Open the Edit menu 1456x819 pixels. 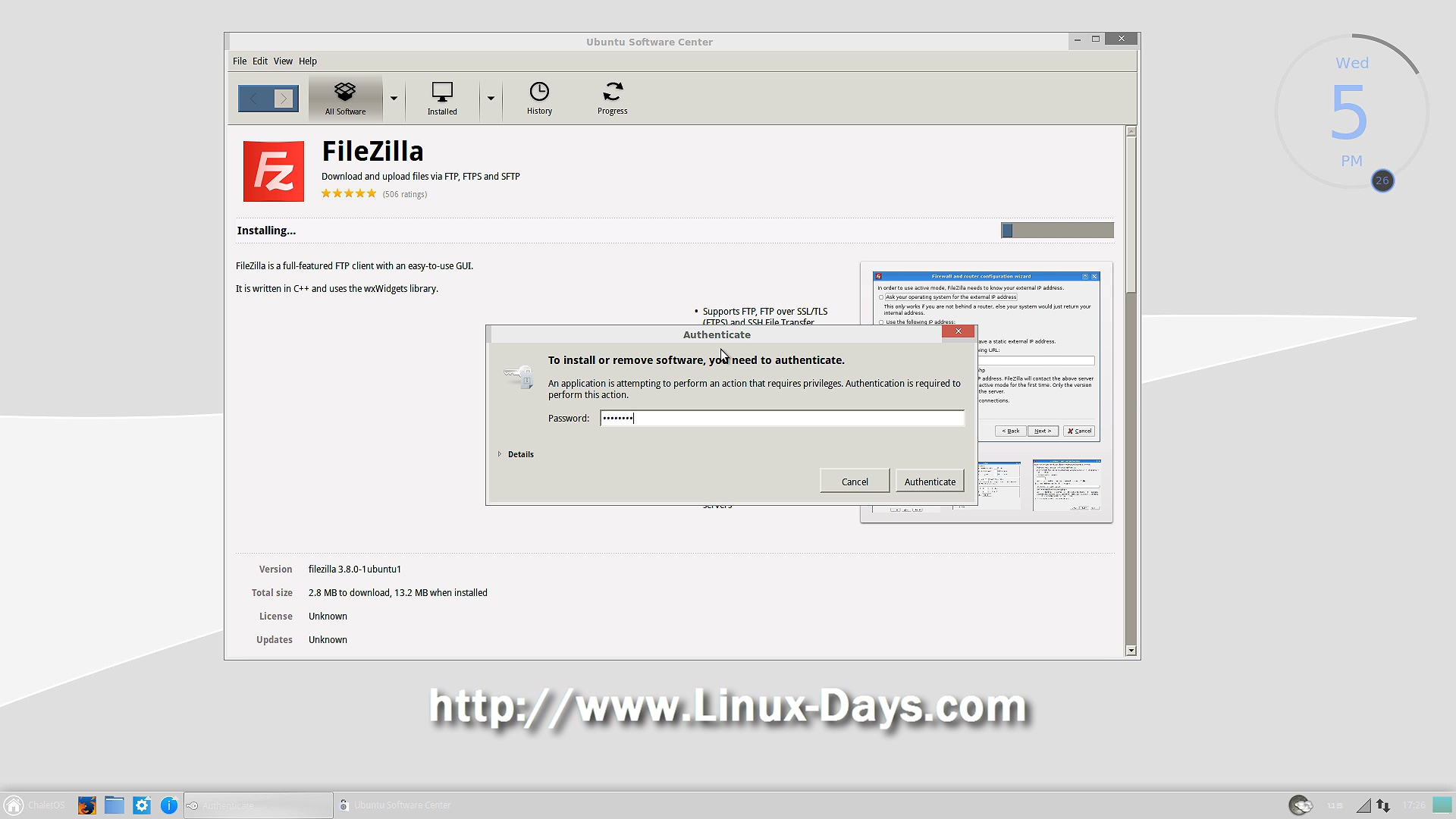pos(260,61)
